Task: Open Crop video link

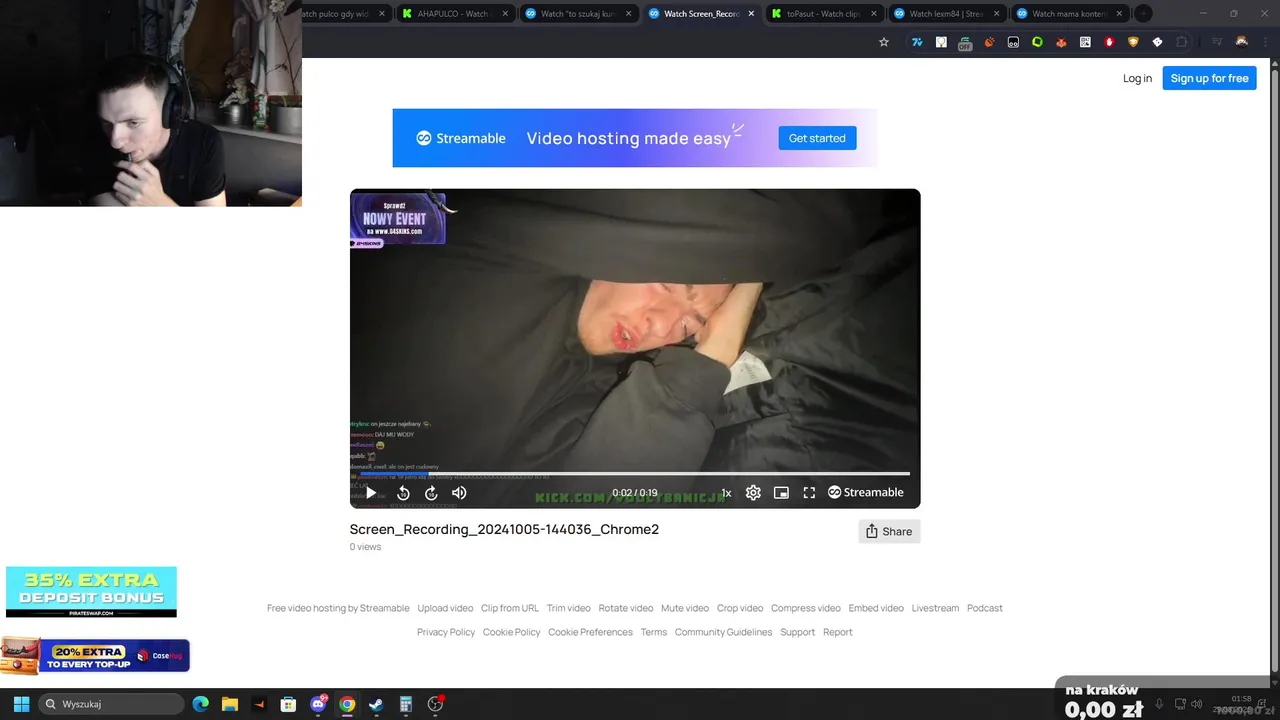Action: [x=740, y=608]
